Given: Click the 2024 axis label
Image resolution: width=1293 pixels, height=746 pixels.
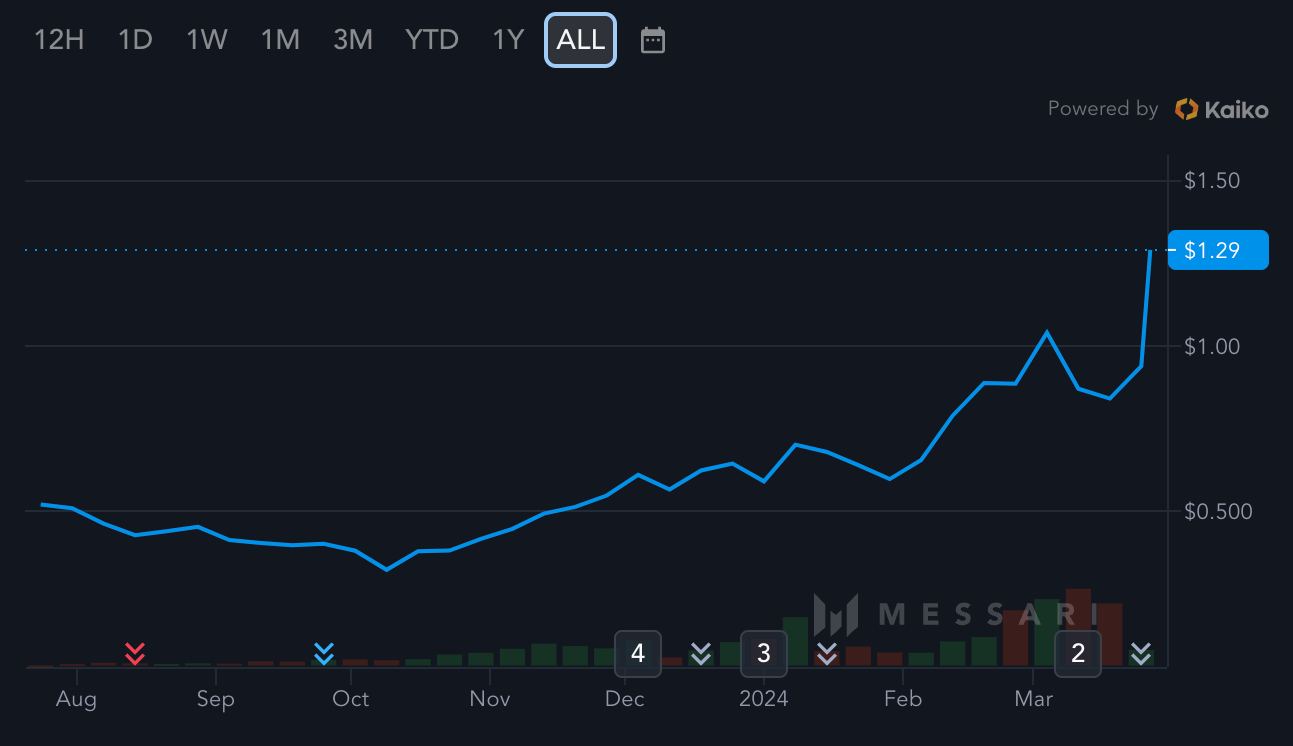Looking at the screenshot, I should click(x=763, y=698).
